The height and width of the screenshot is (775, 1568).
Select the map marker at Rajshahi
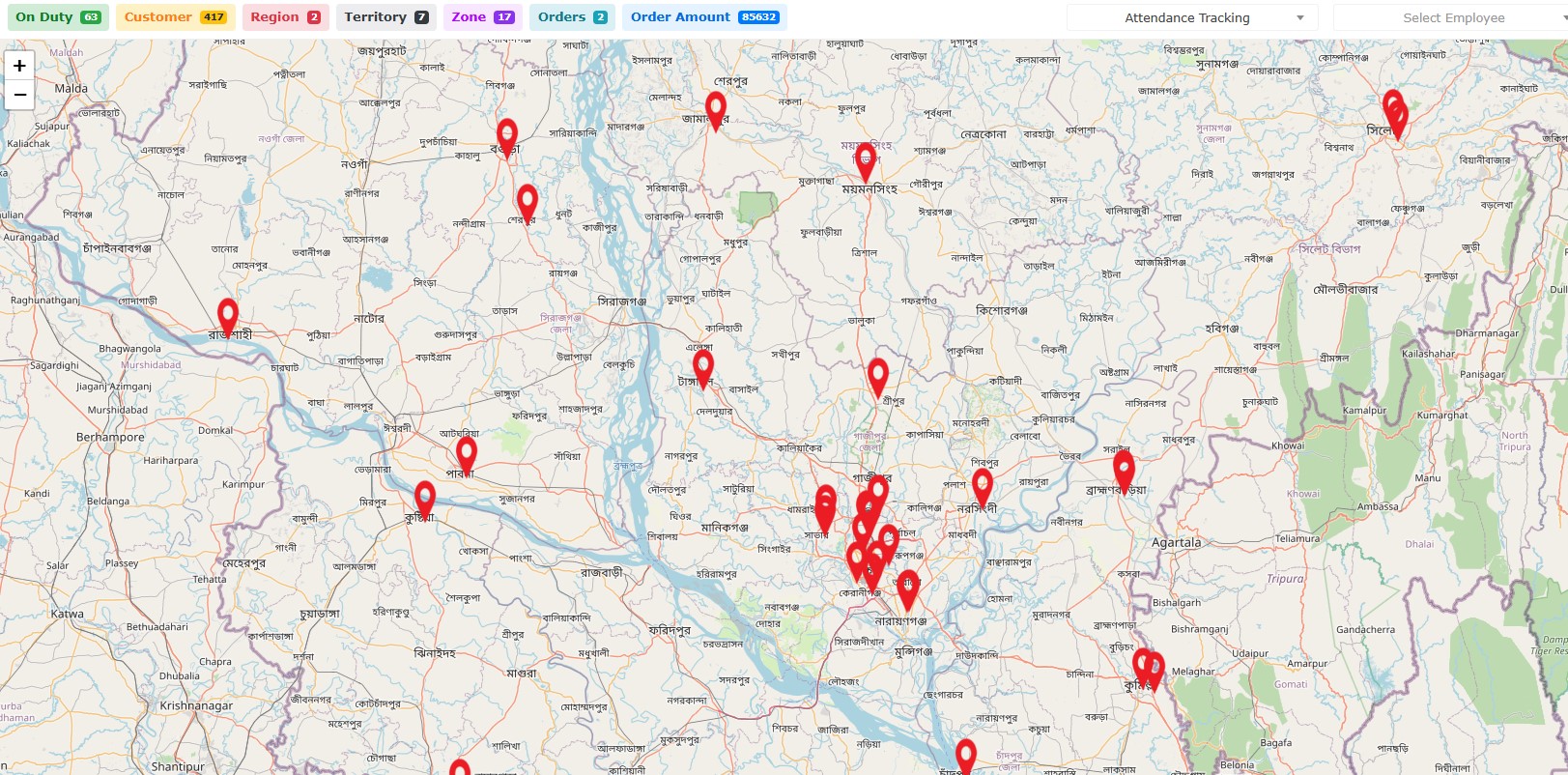pos(228,318)
